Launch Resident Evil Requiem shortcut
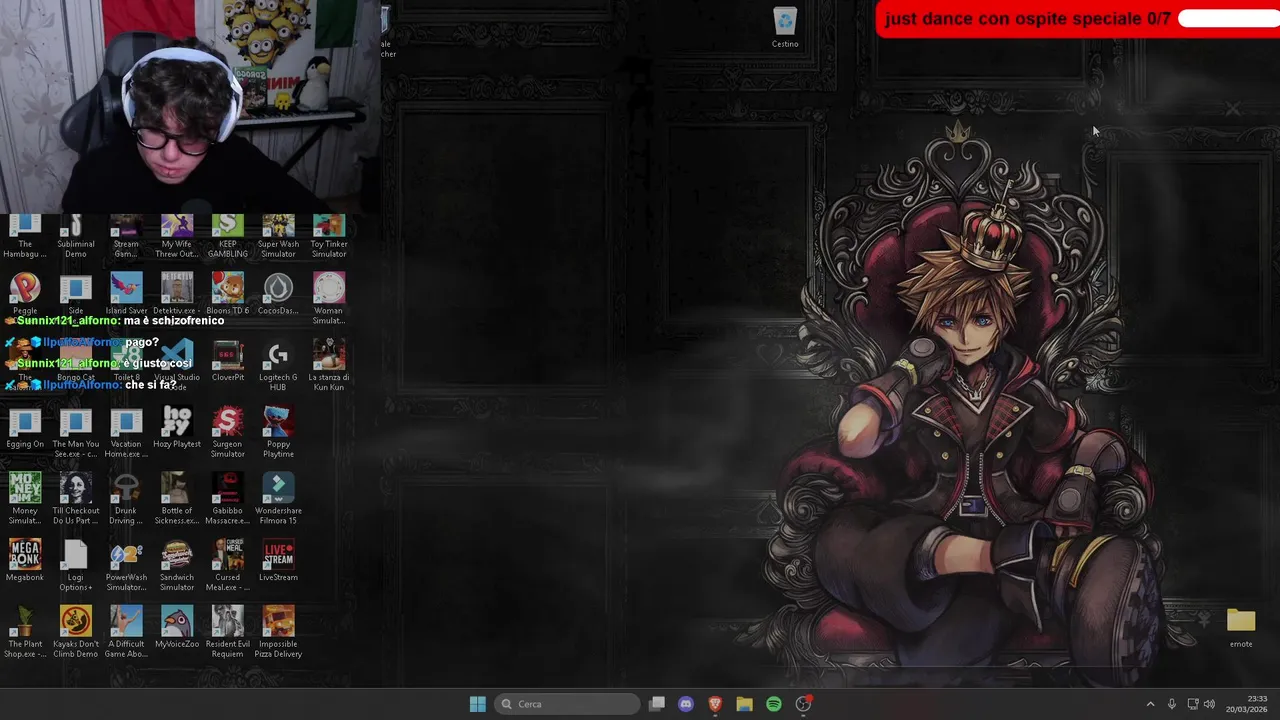The width and height of the screenshot is (1280, 720). (x=228, y=633)
